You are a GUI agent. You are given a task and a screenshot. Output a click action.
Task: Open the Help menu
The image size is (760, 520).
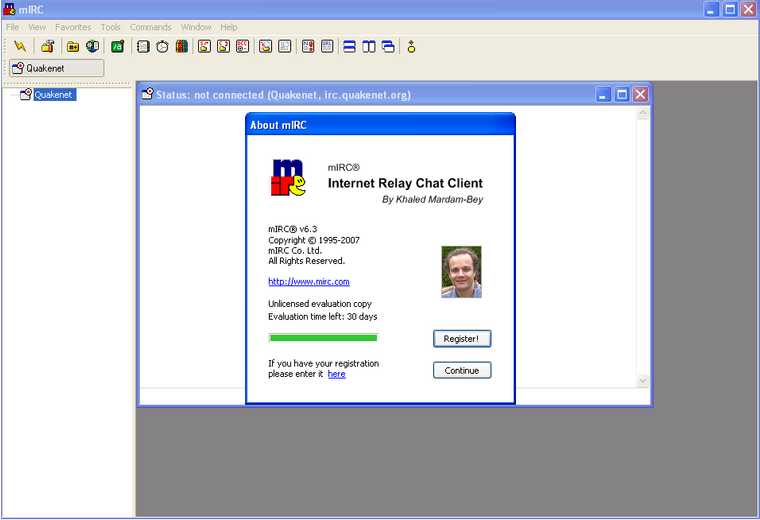(229, 27)
